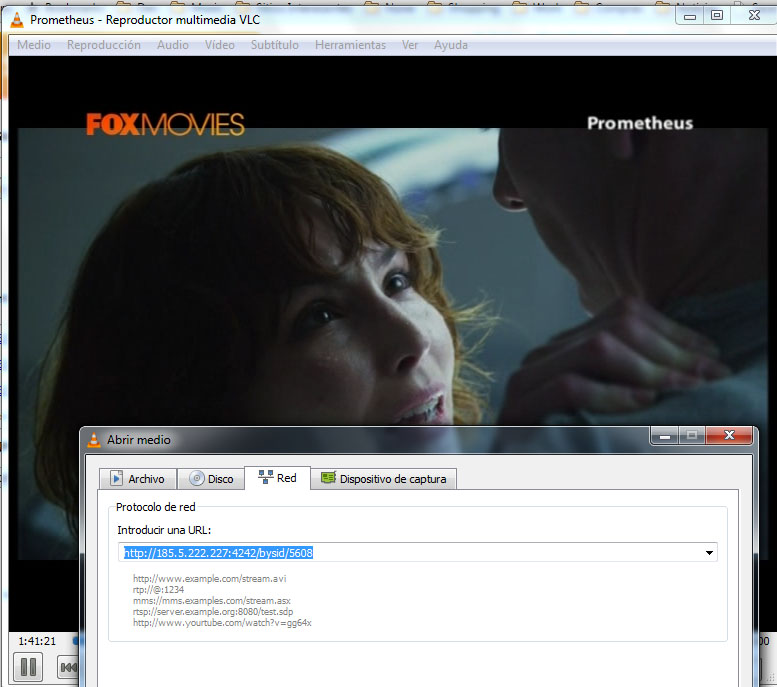Click the VLC cone icon in title bar

[x=17, y=19]
